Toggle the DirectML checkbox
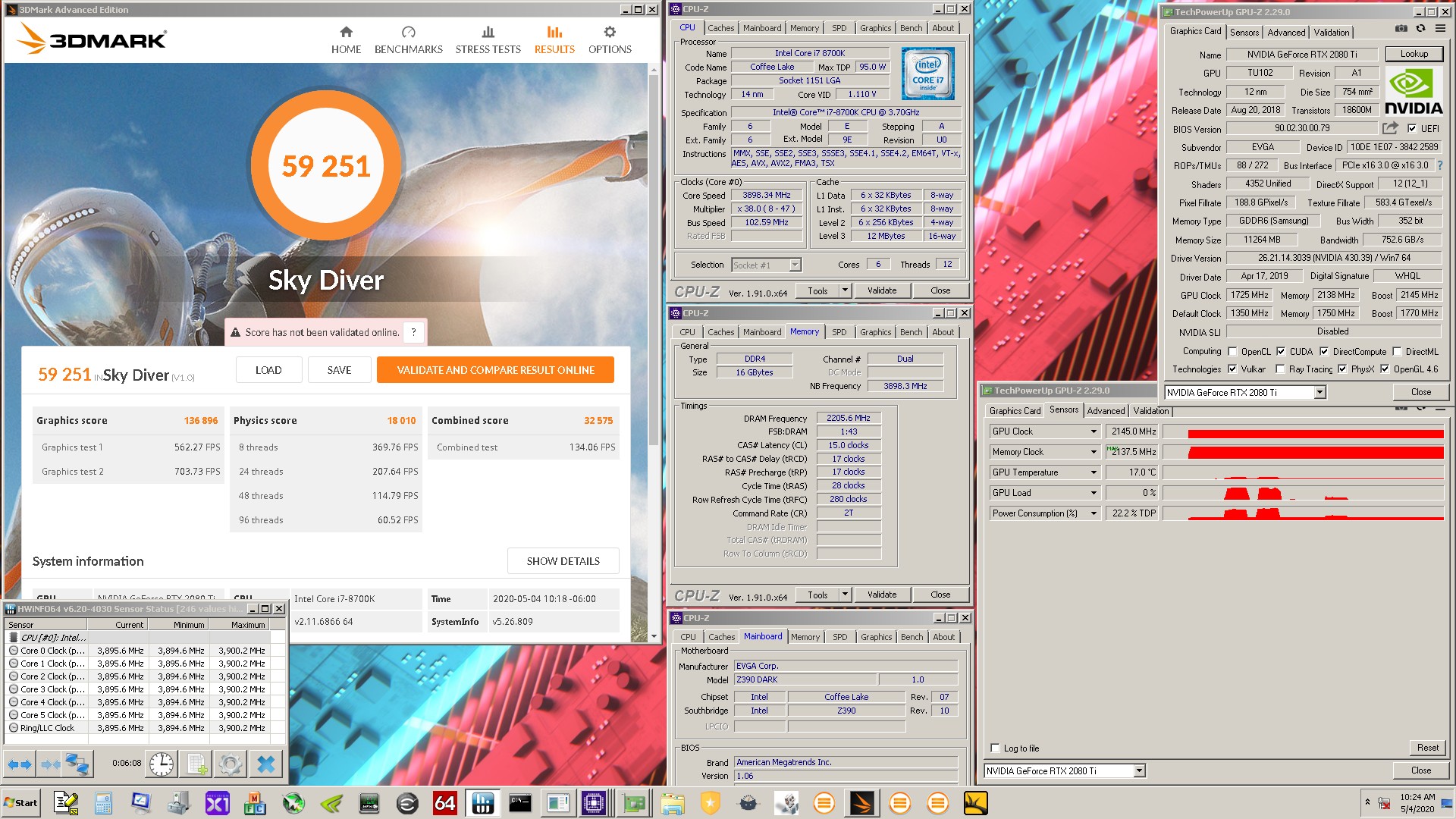 (1397, 351)
